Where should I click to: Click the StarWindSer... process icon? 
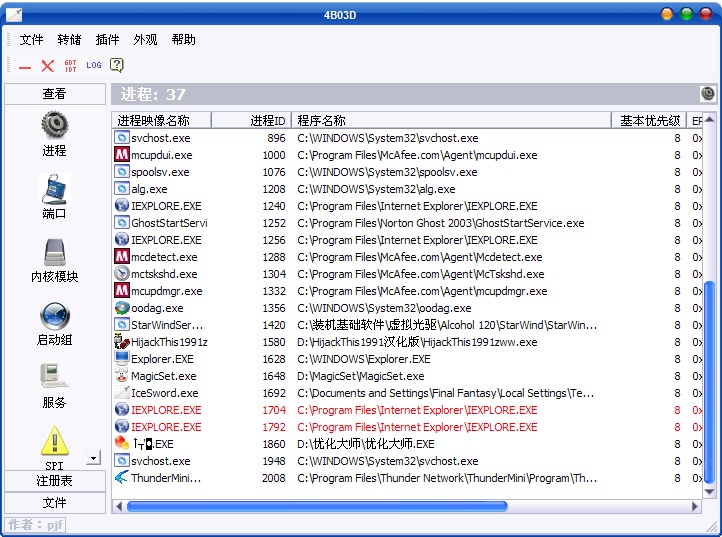(x=122, y=325)
